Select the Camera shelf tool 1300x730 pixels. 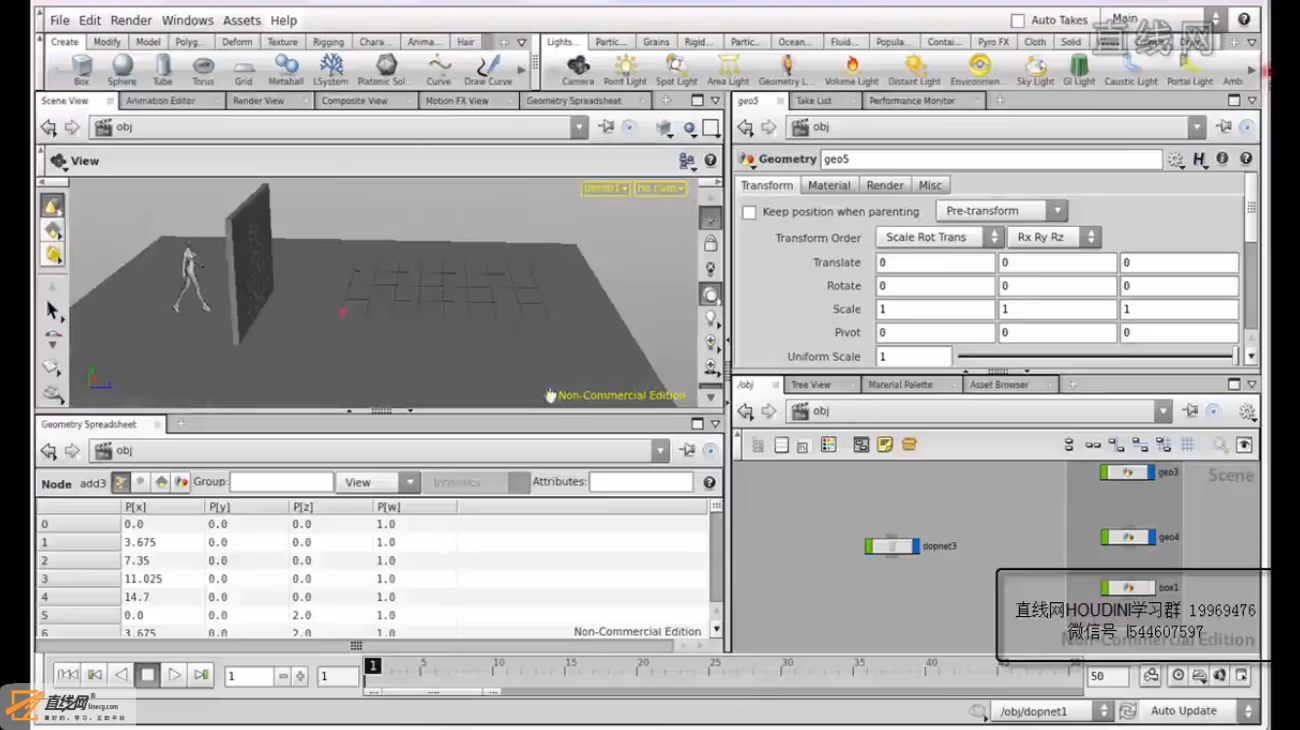point(578,70)
